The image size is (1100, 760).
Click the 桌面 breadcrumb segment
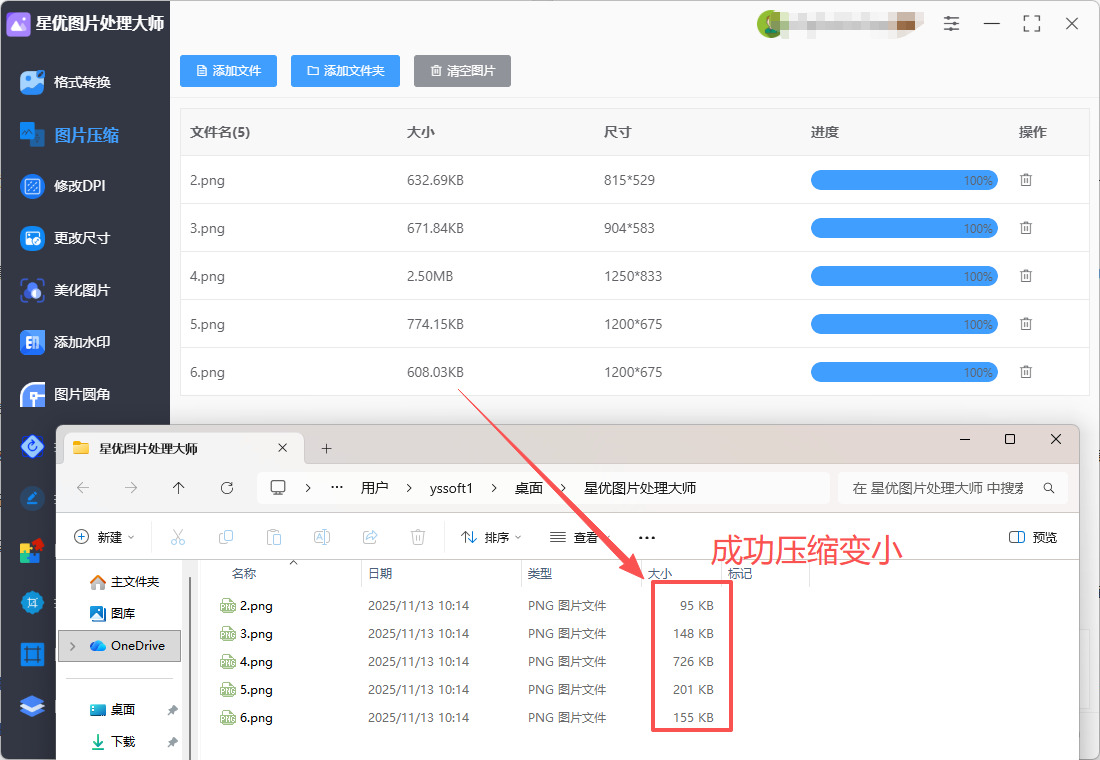[x=528, y=488]
